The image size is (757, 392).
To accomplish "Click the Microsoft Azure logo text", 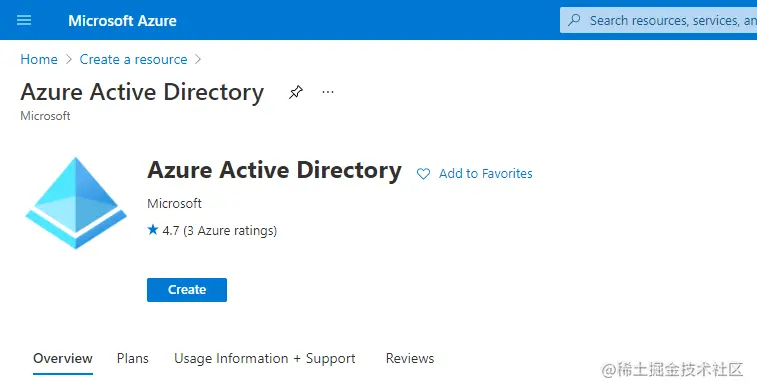I will click(122, 21).
